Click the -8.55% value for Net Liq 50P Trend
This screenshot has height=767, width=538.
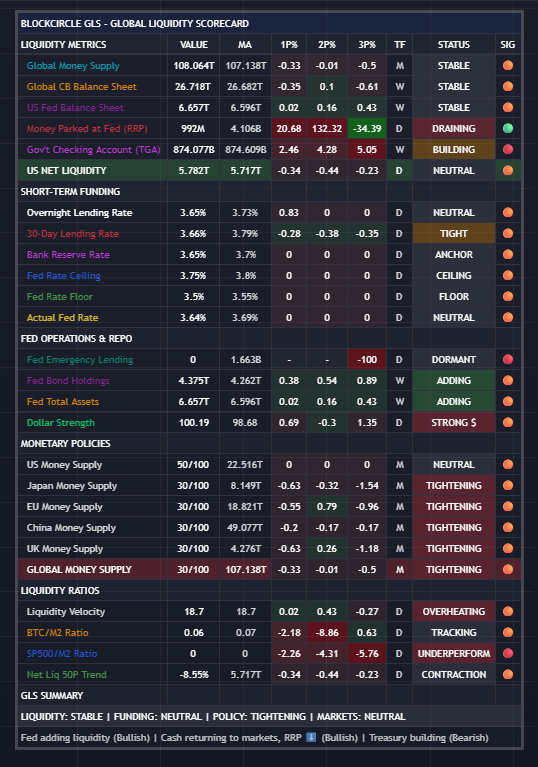coord(194,675)
